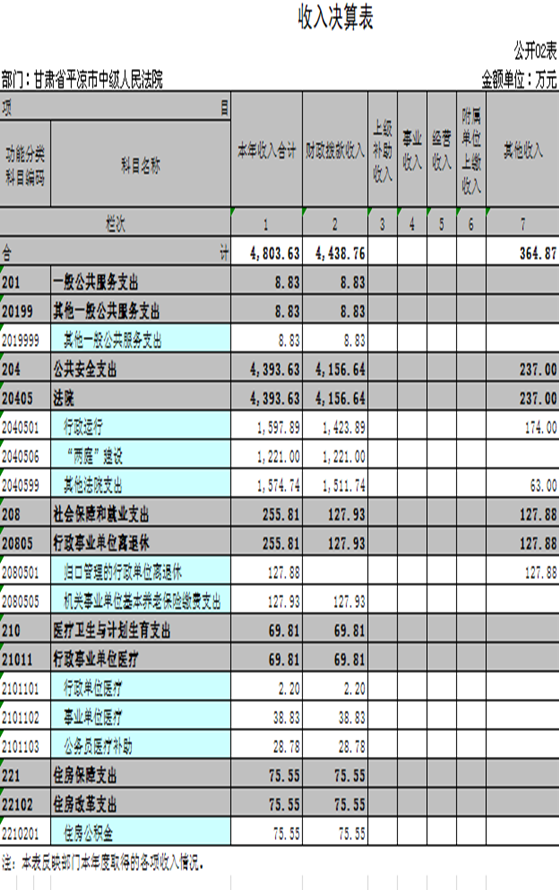Select the “两庭”建设 subject name

click(94, 456)
